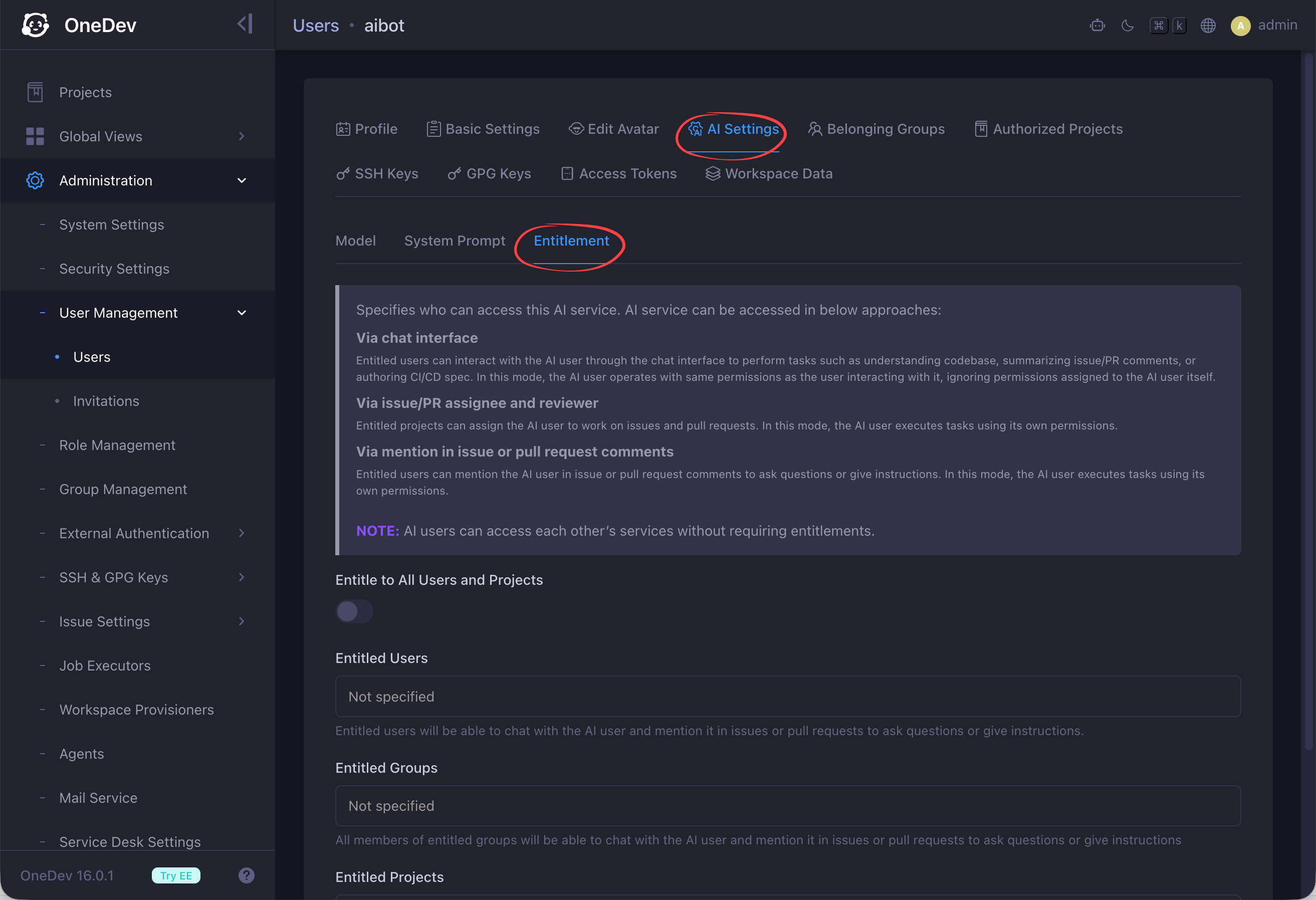This screenshot has height=900, width=1316.
Task: Click the command palette shortcut icon
Action: click(1168, 26)
